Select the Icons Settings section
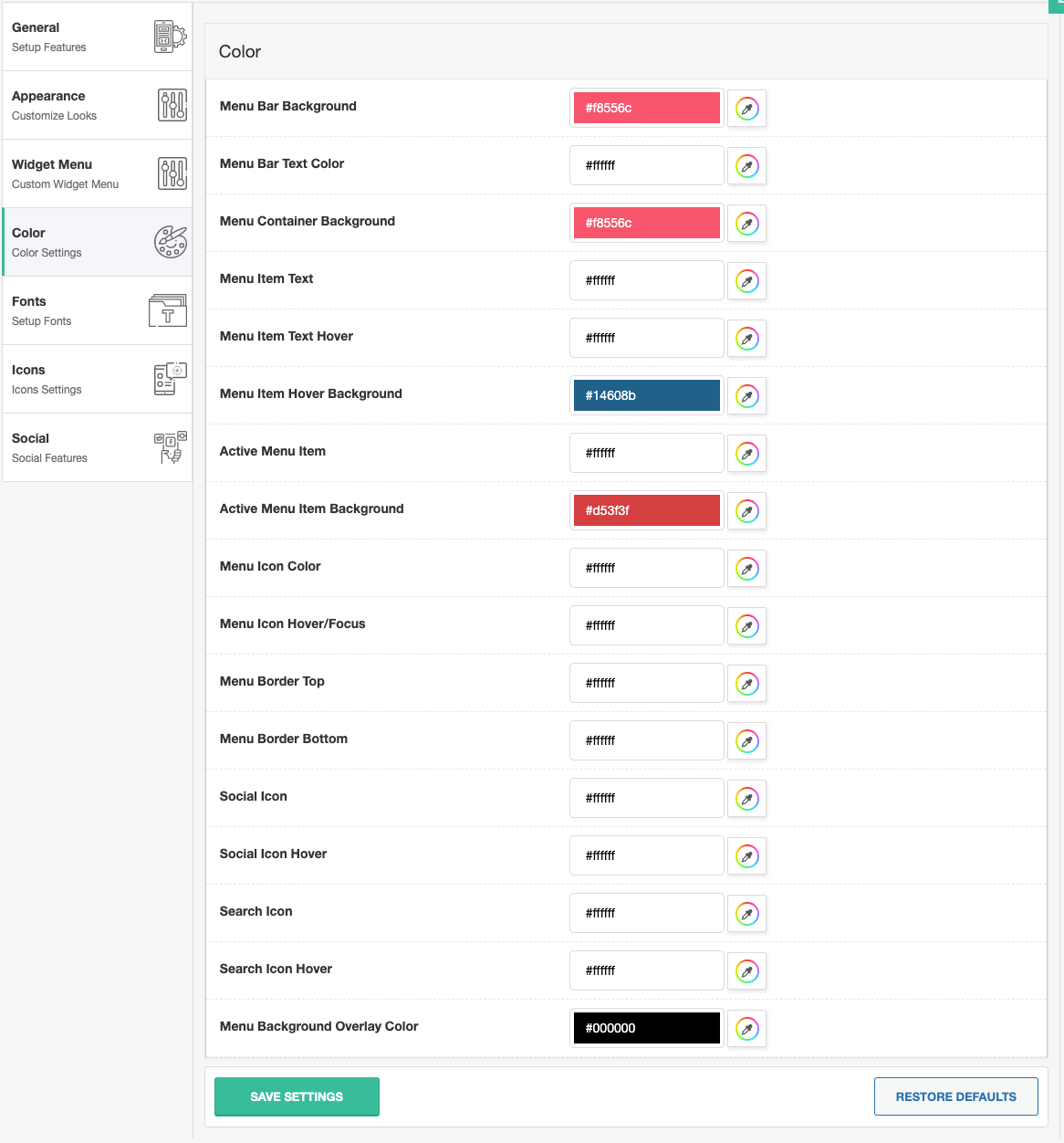 coord(97,379)
